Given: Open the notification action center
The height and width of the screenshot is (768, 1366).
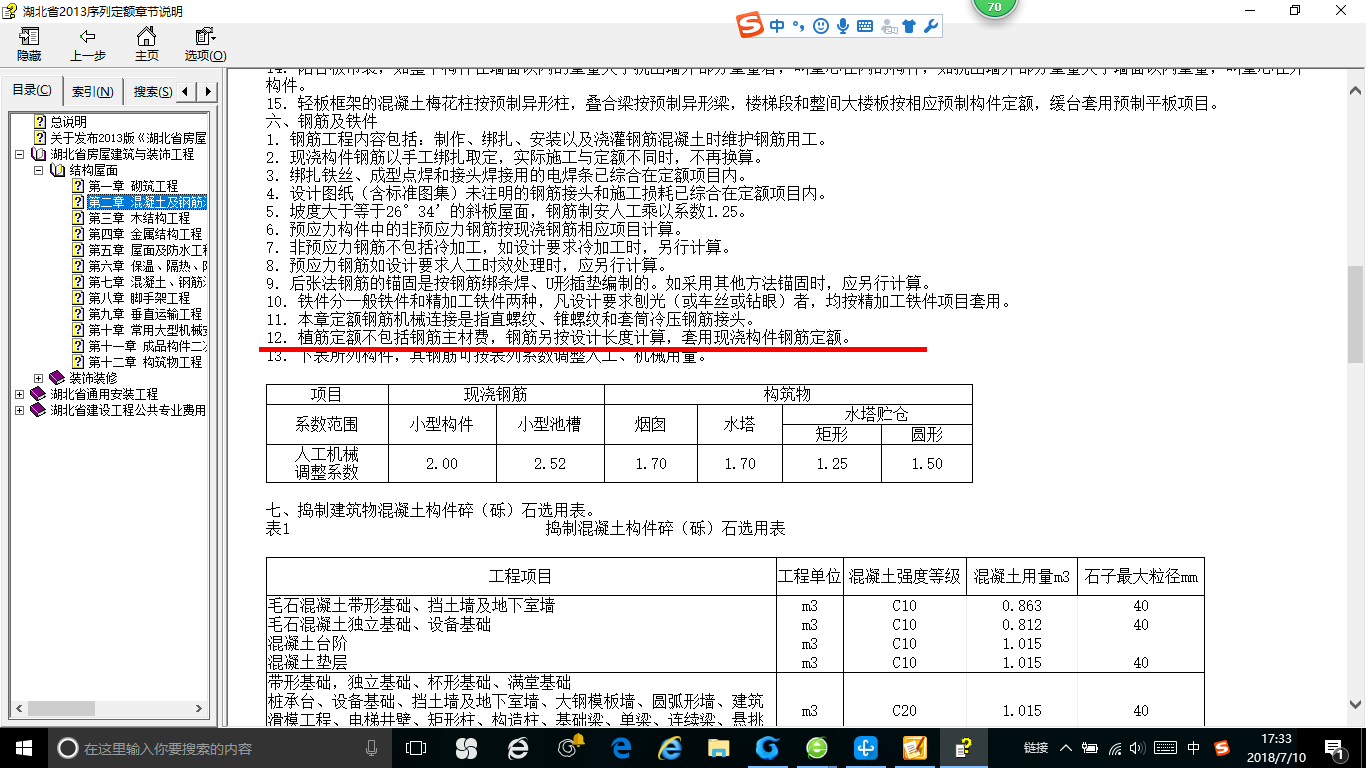Looking at the screenshot, I should pos(1336,747).
